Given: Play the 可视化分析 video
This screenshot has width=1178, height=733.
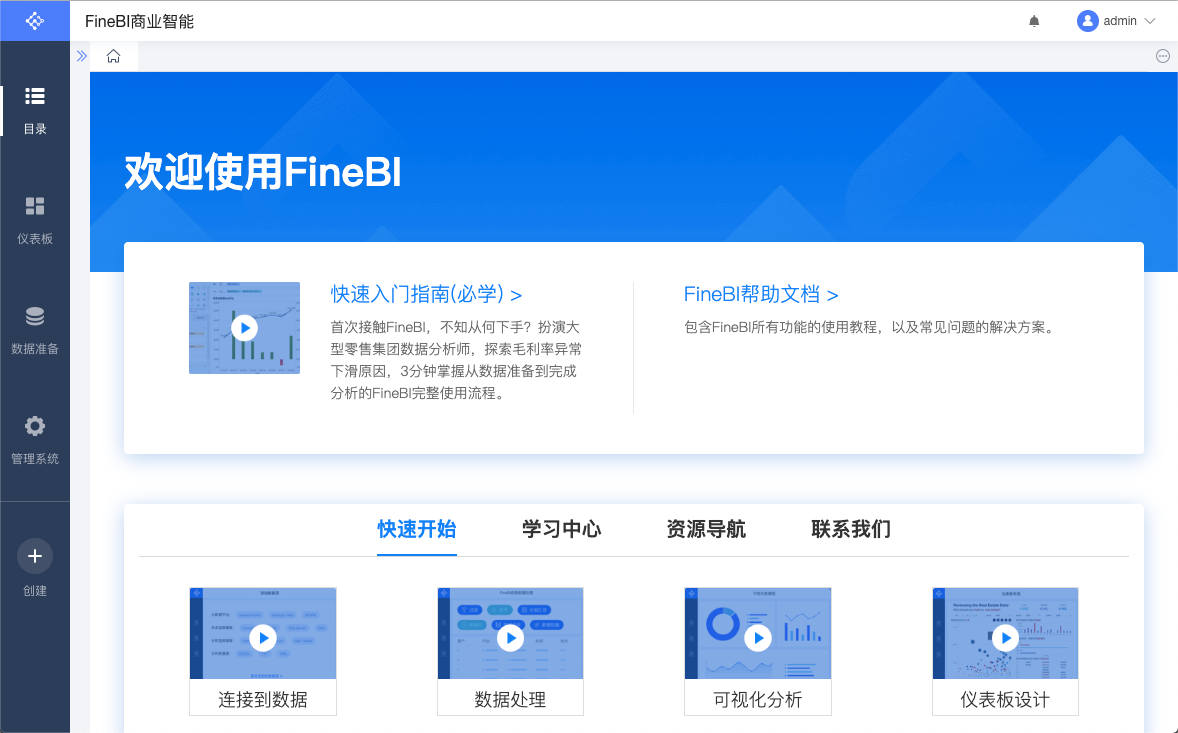Looking at the screenshot, I should tap(758, 638).
